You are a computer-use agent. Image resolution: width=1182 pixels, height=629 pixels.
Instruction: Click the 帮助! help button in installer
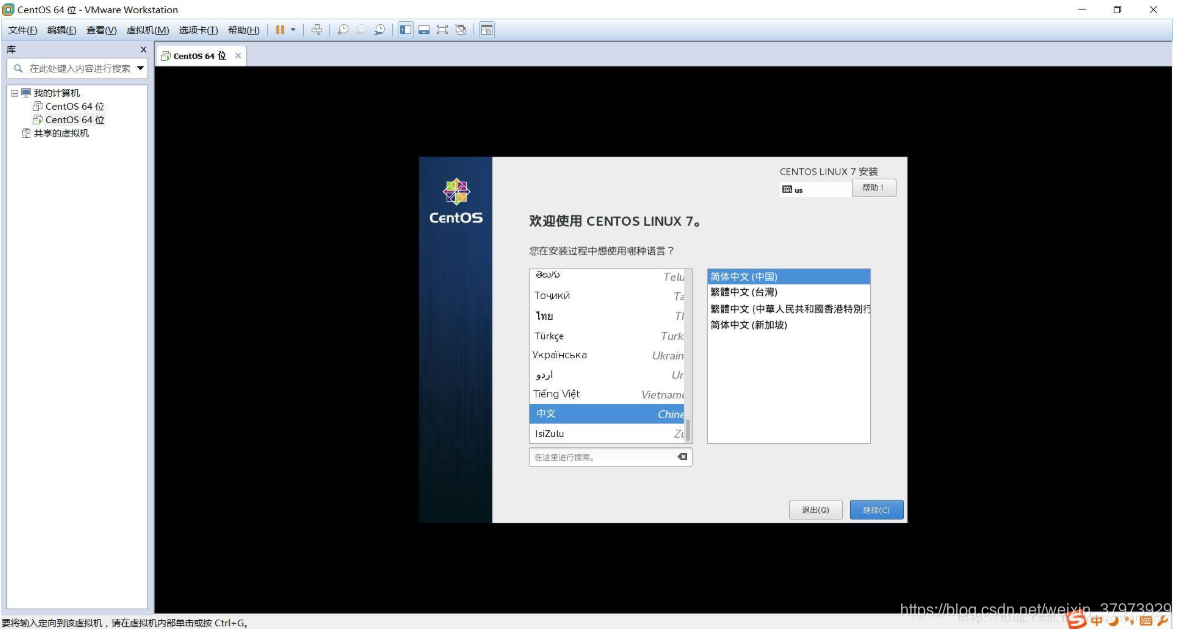pos(874,188)
